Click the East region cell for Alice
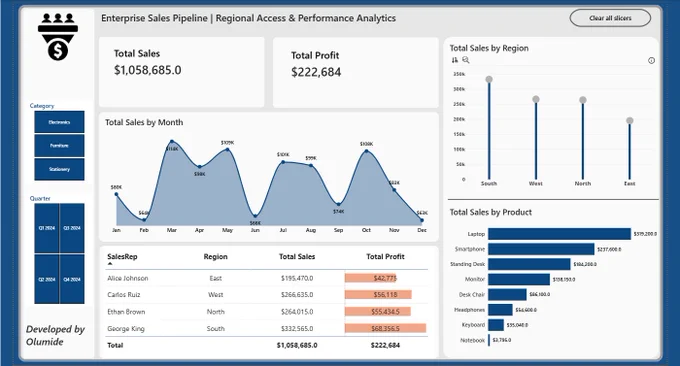680x366 pixels. click(216, 278)
